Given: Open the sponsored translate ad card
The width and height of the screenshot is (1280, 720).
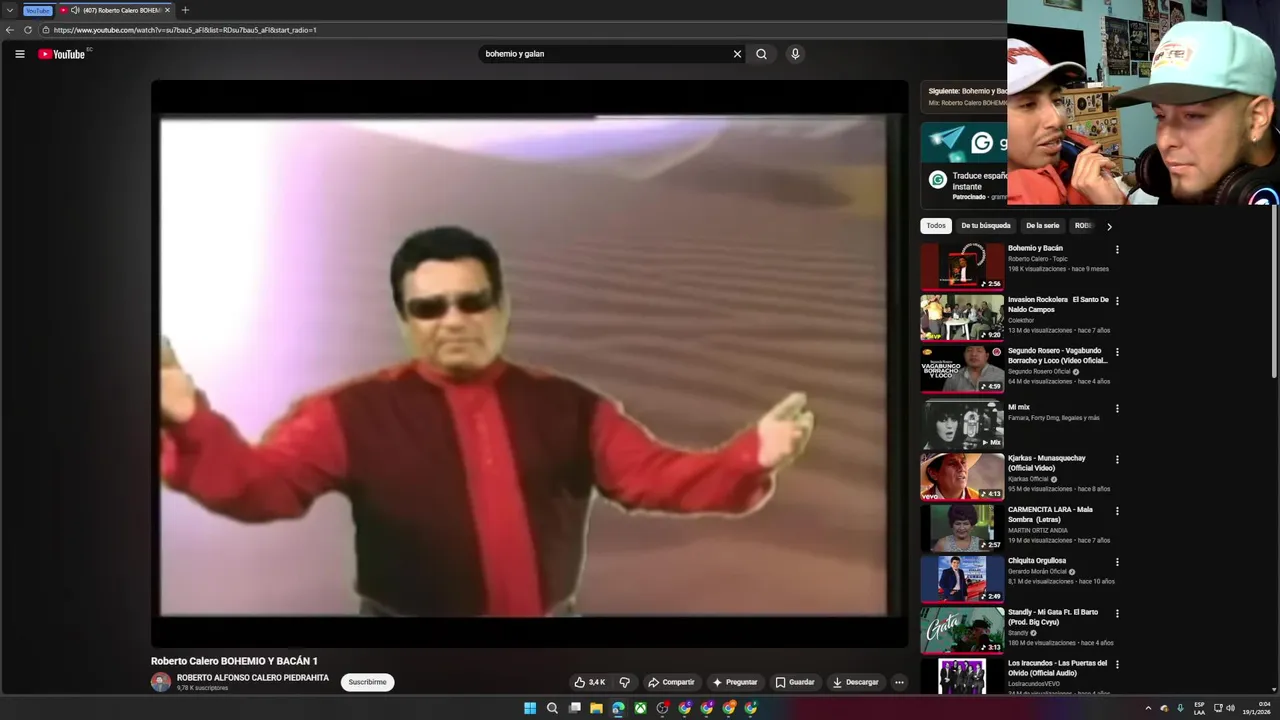Looking at the screenshot, I should click(x=964, y=163).
